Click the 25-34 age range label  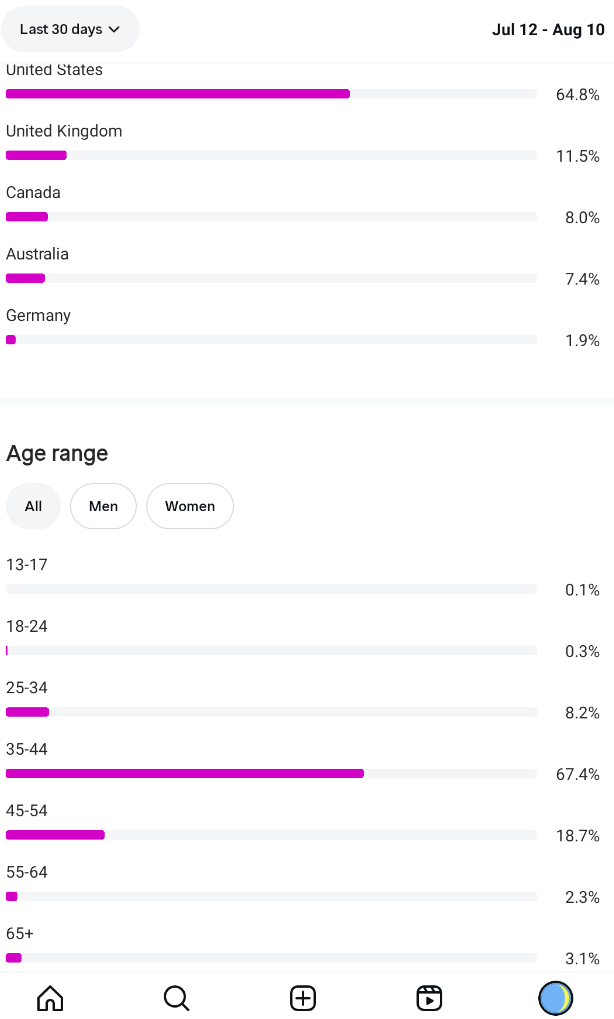pyautogui.click(x=27, y=688)
